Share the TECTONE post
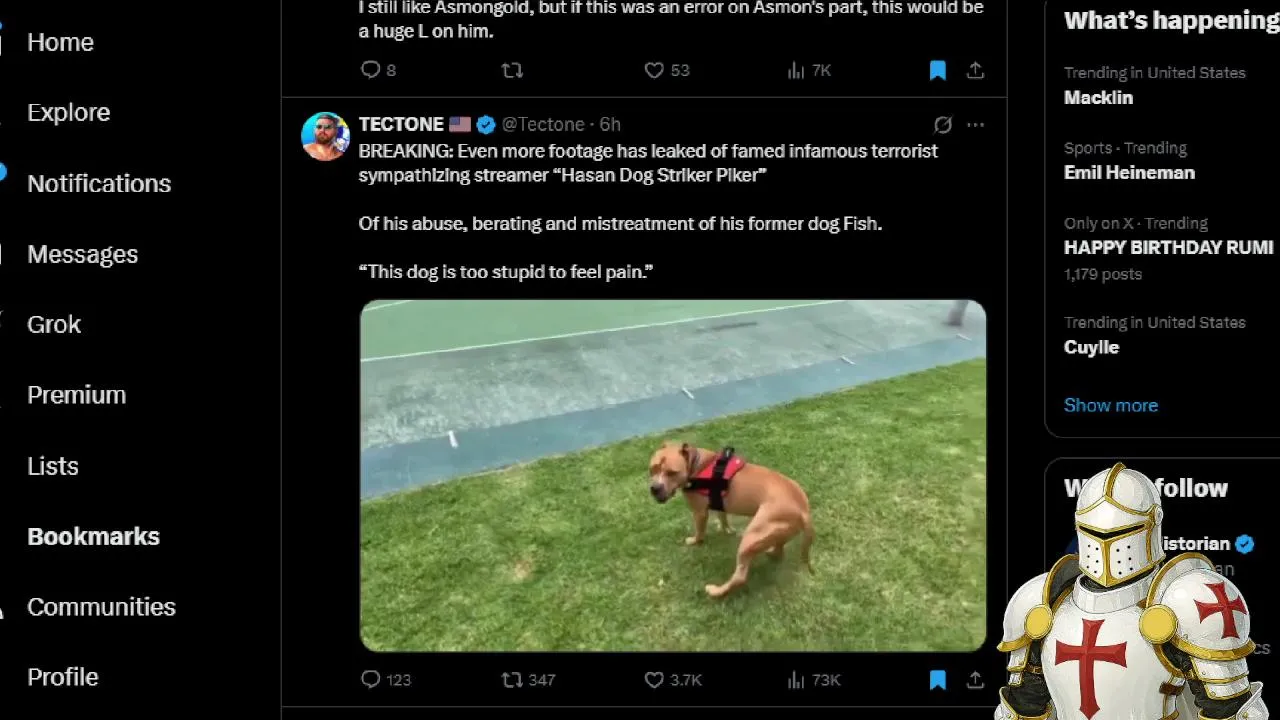This screenshot has width=1280, height=720. [x=975, y=680]
